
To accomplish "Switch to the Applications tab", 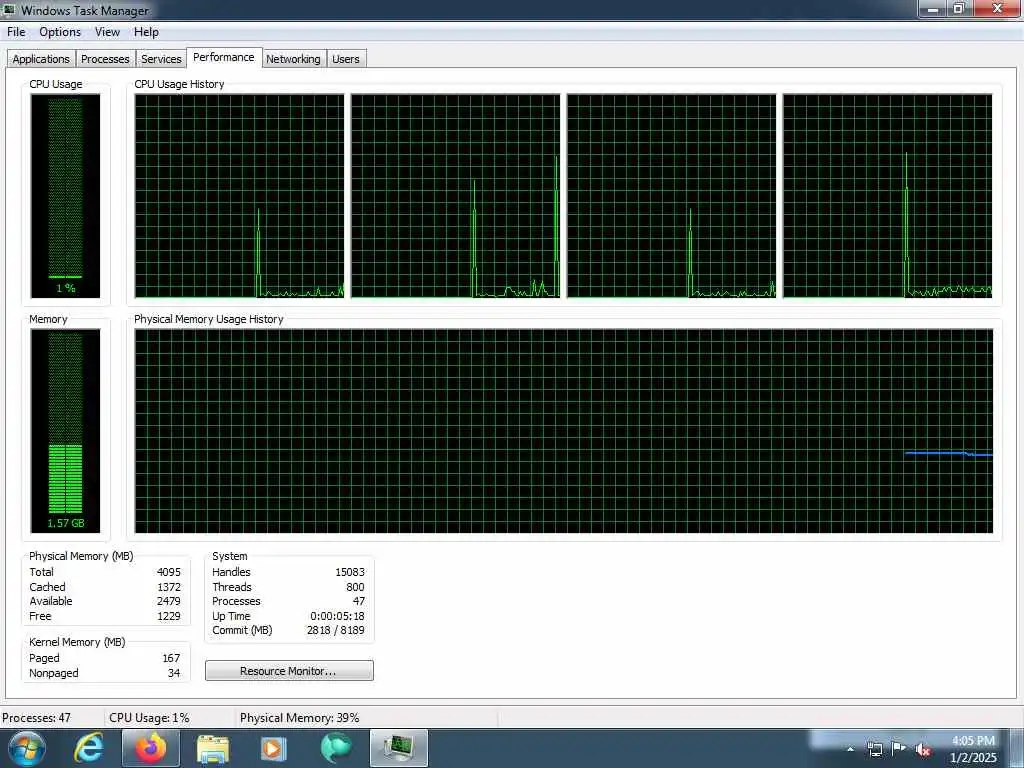I will 41,59.
